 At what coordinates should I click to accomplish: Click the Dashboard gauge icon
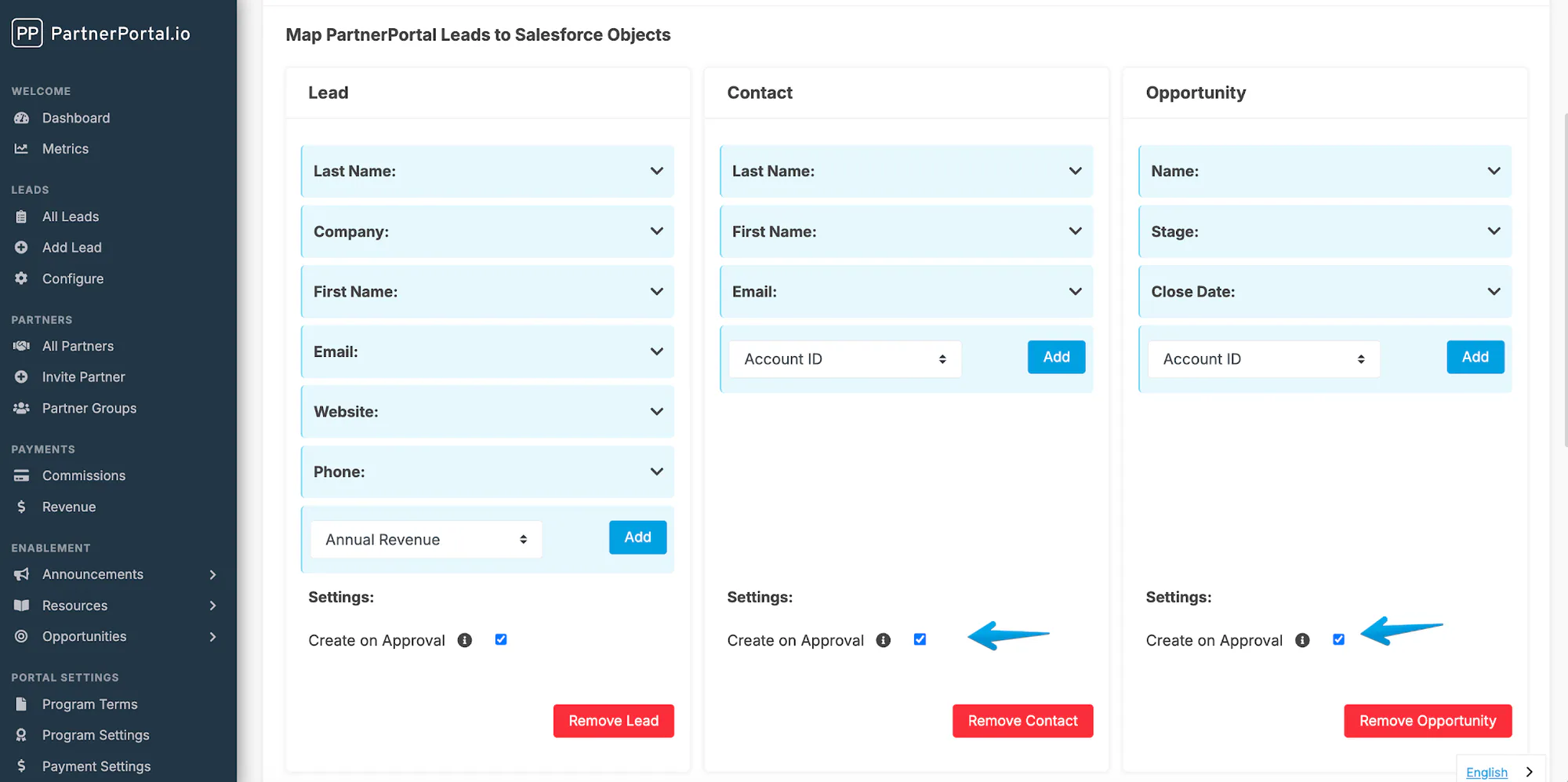point(21,118)
